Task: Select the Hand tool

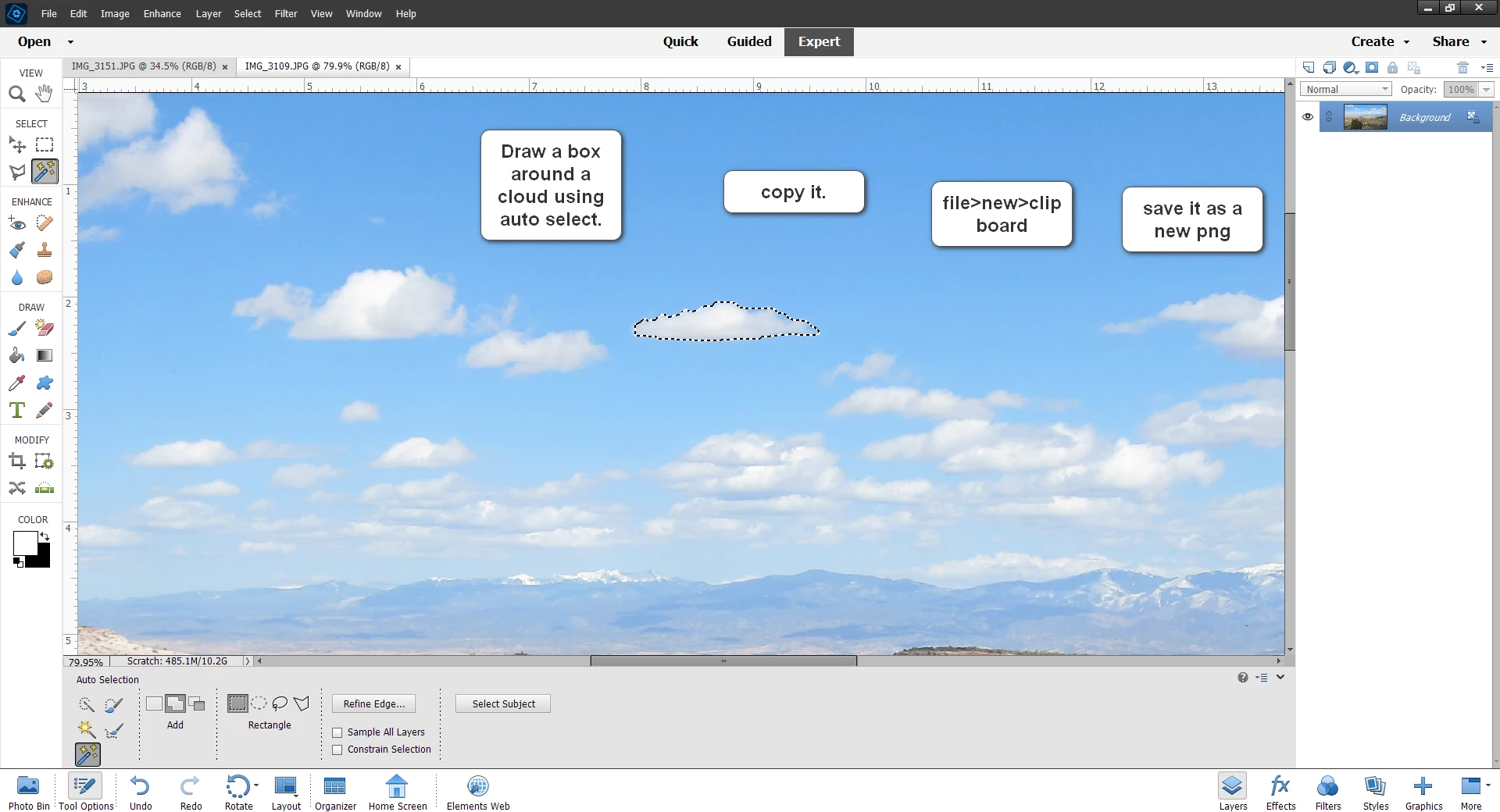Action: pos(45,94)
